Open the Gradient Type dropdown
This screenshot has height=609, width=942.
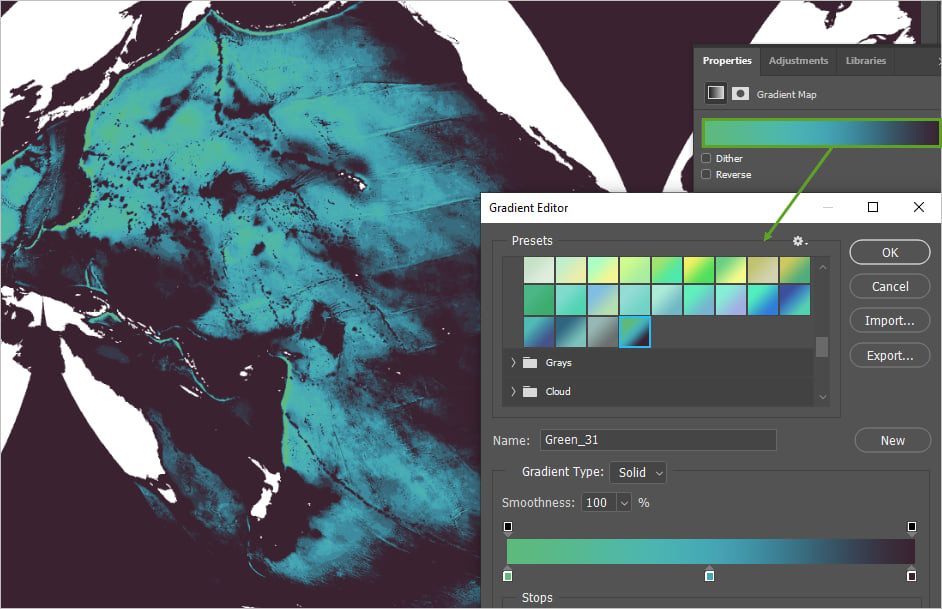(x=637, y=472)
